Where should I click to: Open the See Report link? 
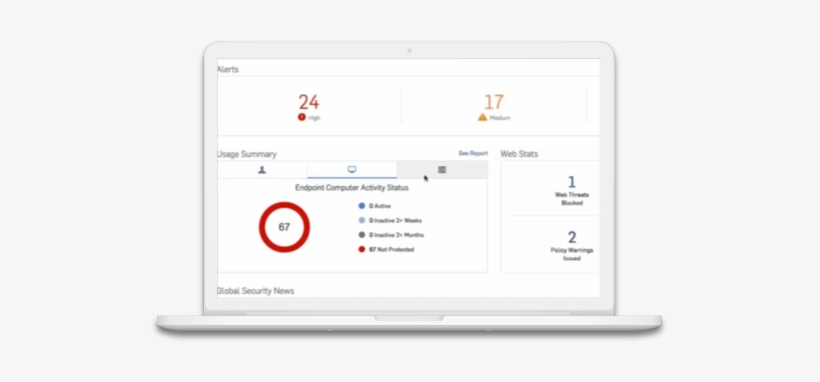[473, 153]
